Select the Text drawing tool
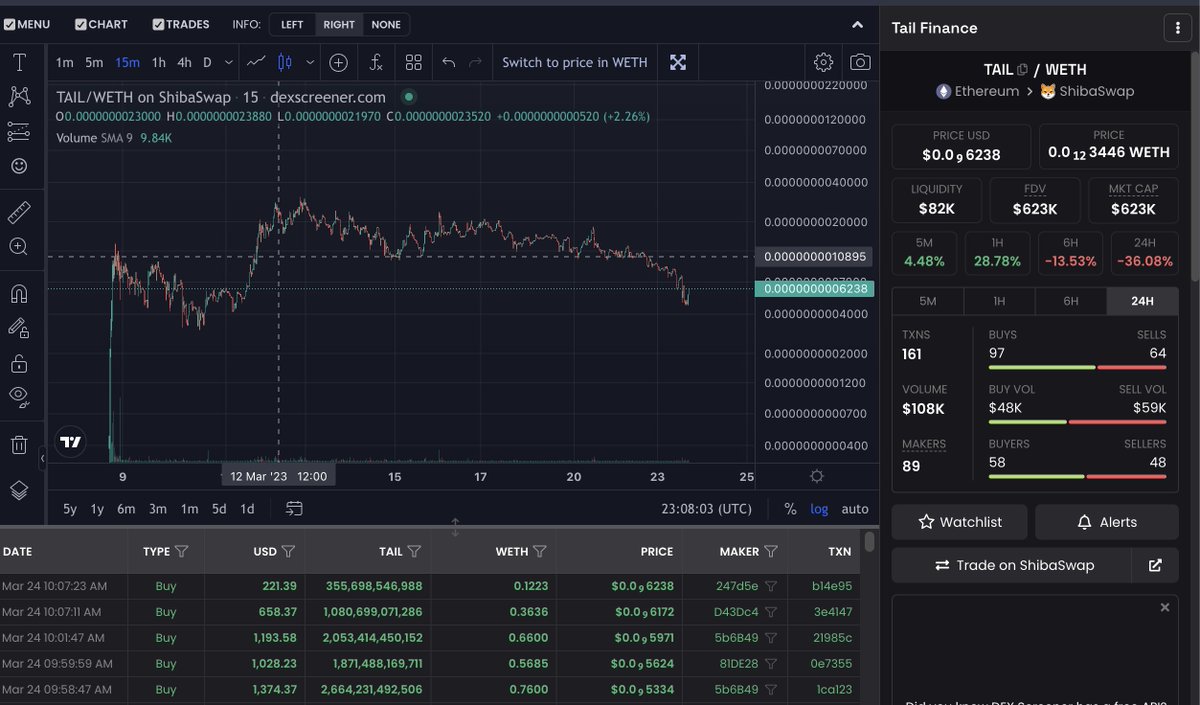The image size is (1200, 705). 19,62
